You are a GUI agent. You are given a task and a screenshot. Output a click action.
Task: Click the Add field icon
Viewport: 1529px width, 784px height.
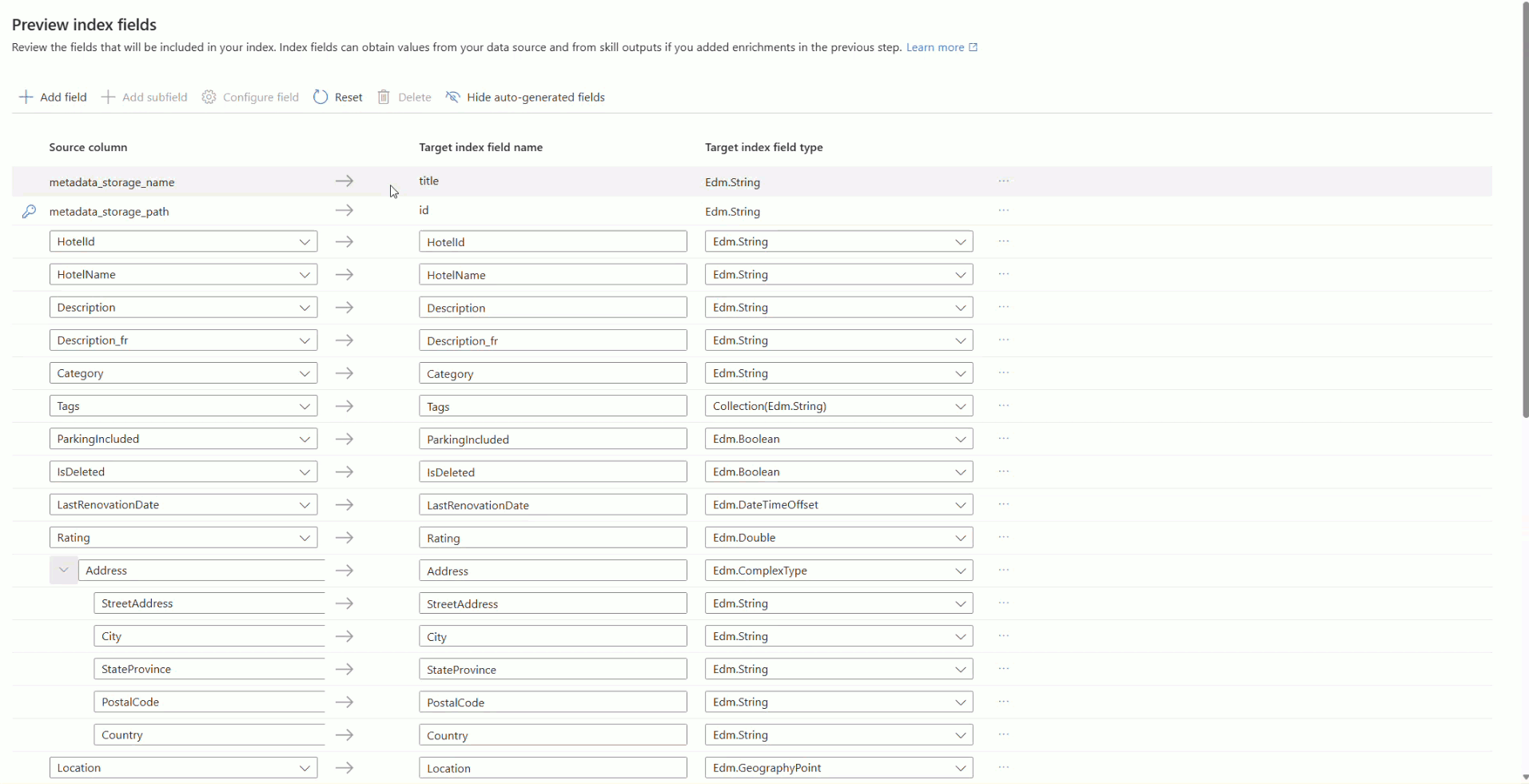click(x=26, y=97)
